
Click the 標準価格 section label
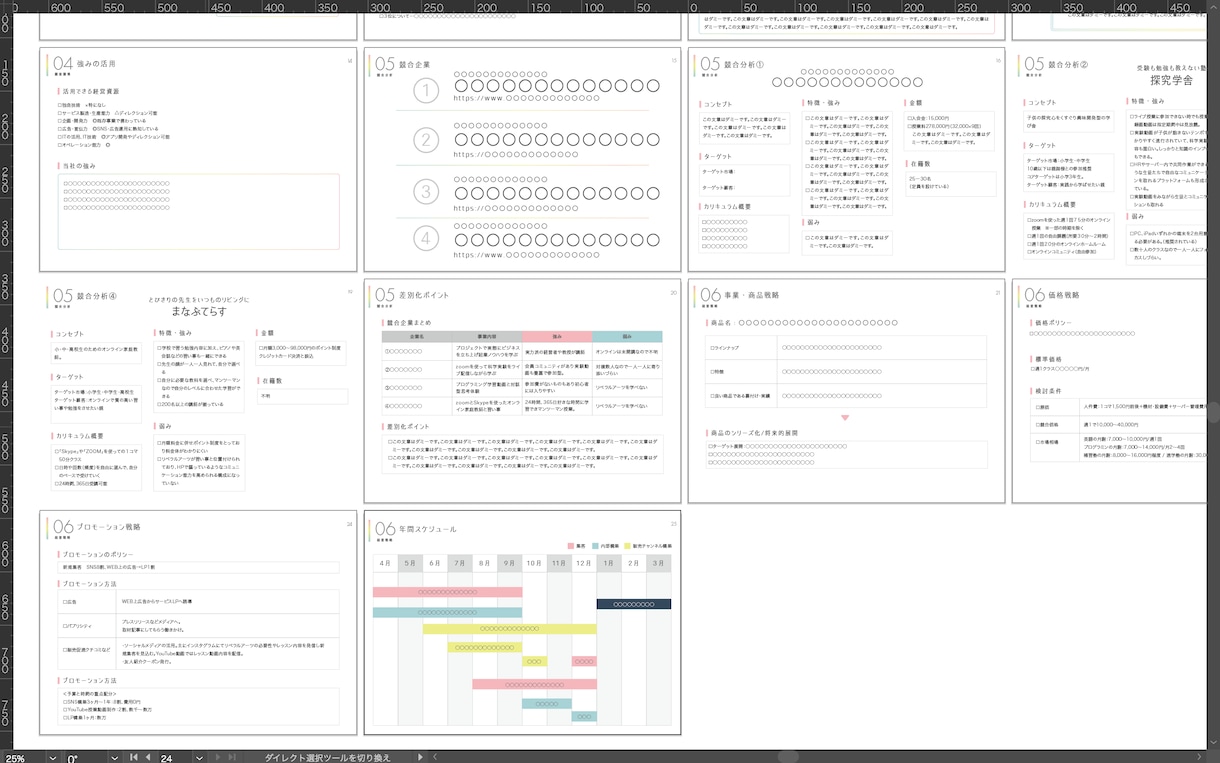1048,359
